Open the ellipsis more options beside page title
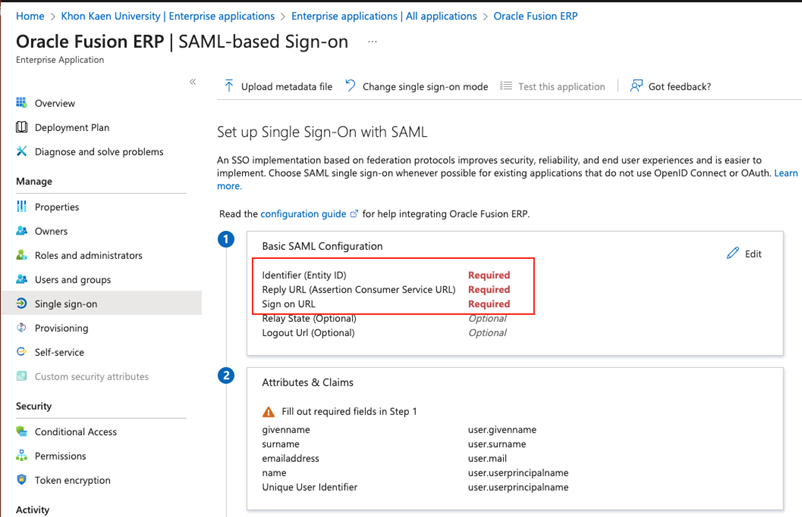This screenshot has height=517, width=802. pyautogui.click(x=372, y=41)
